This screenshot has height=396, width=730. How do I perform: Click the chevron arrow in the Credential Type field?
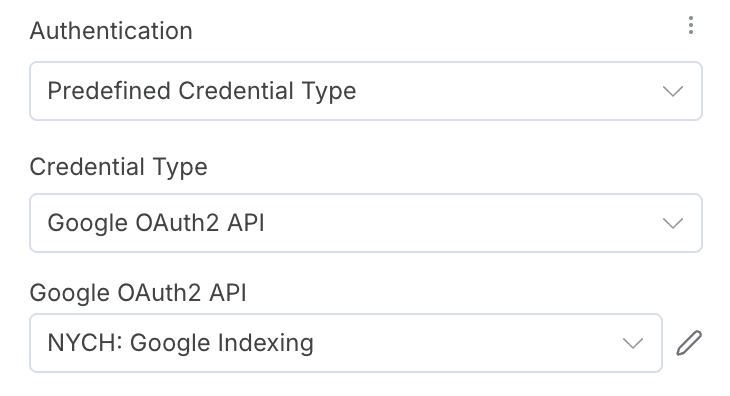[673, 223]
